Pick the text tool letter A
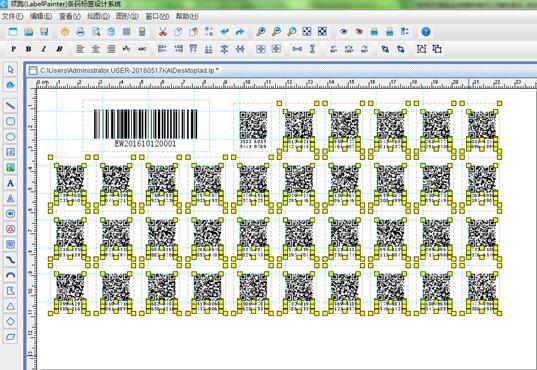The height and width of the screenshot is (370, 537). click(x=11, y=183)
